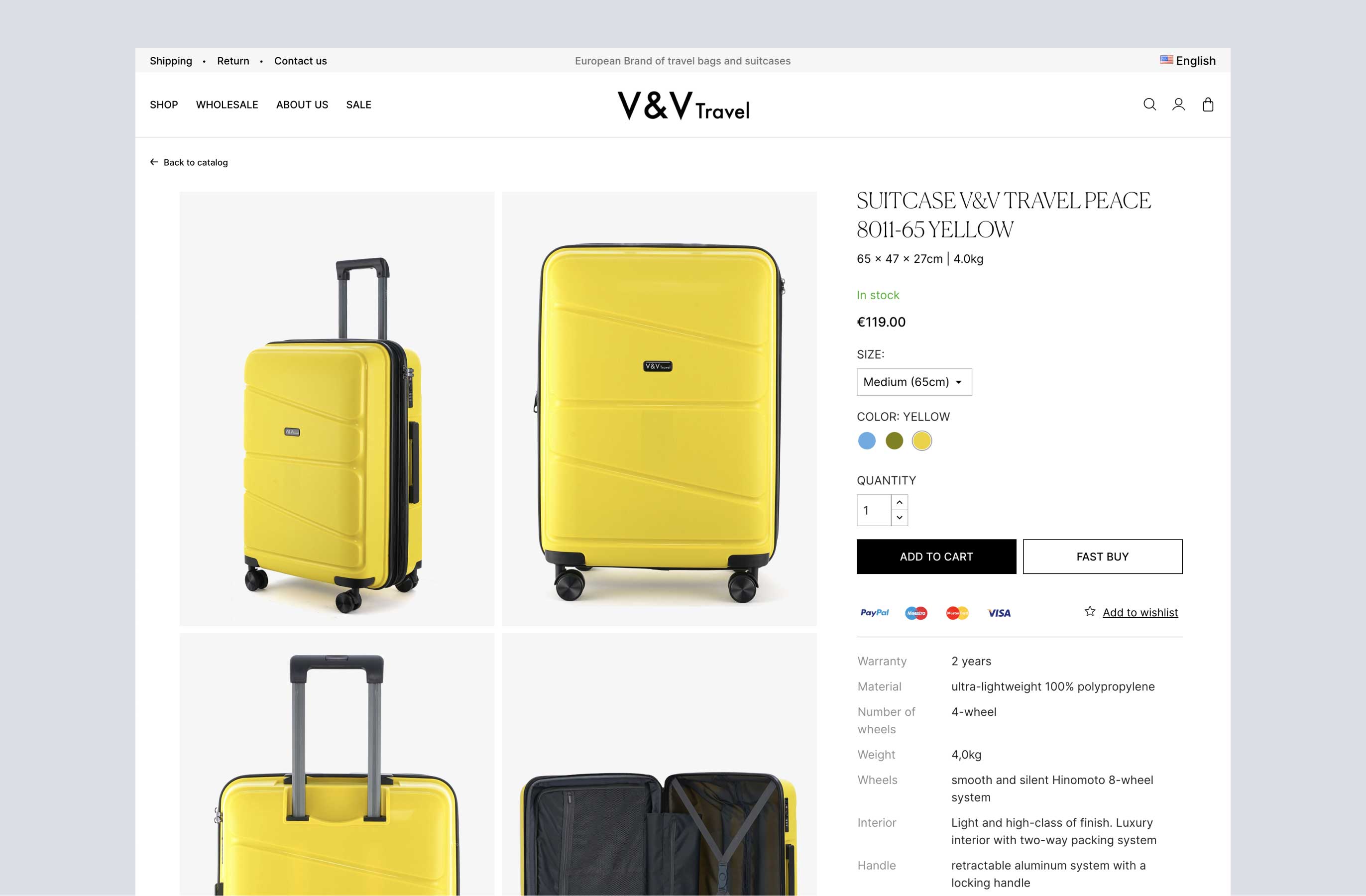1366x896 pixels.
Task: Click the PayPal payment icon
Action: [874, 612]
